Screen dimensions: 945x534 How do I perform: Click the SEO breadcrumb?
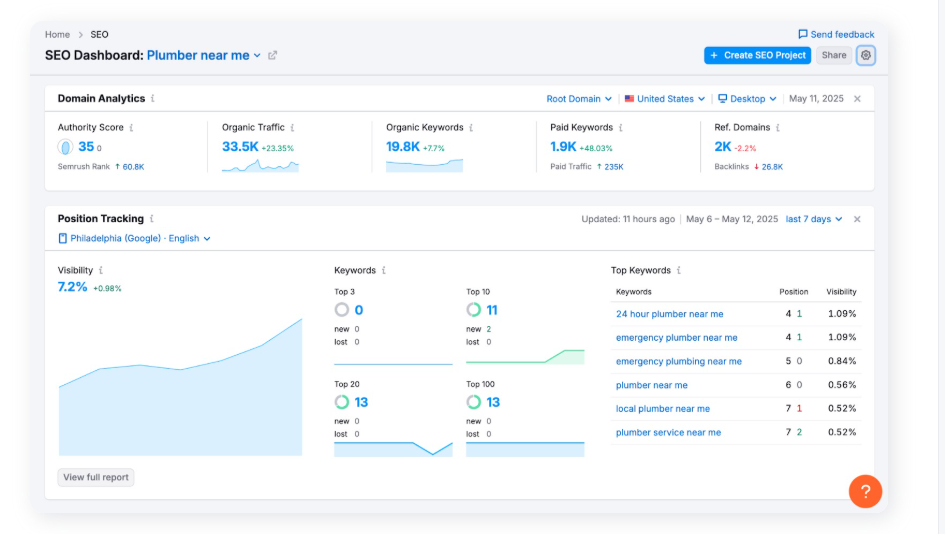pos(99,34)
